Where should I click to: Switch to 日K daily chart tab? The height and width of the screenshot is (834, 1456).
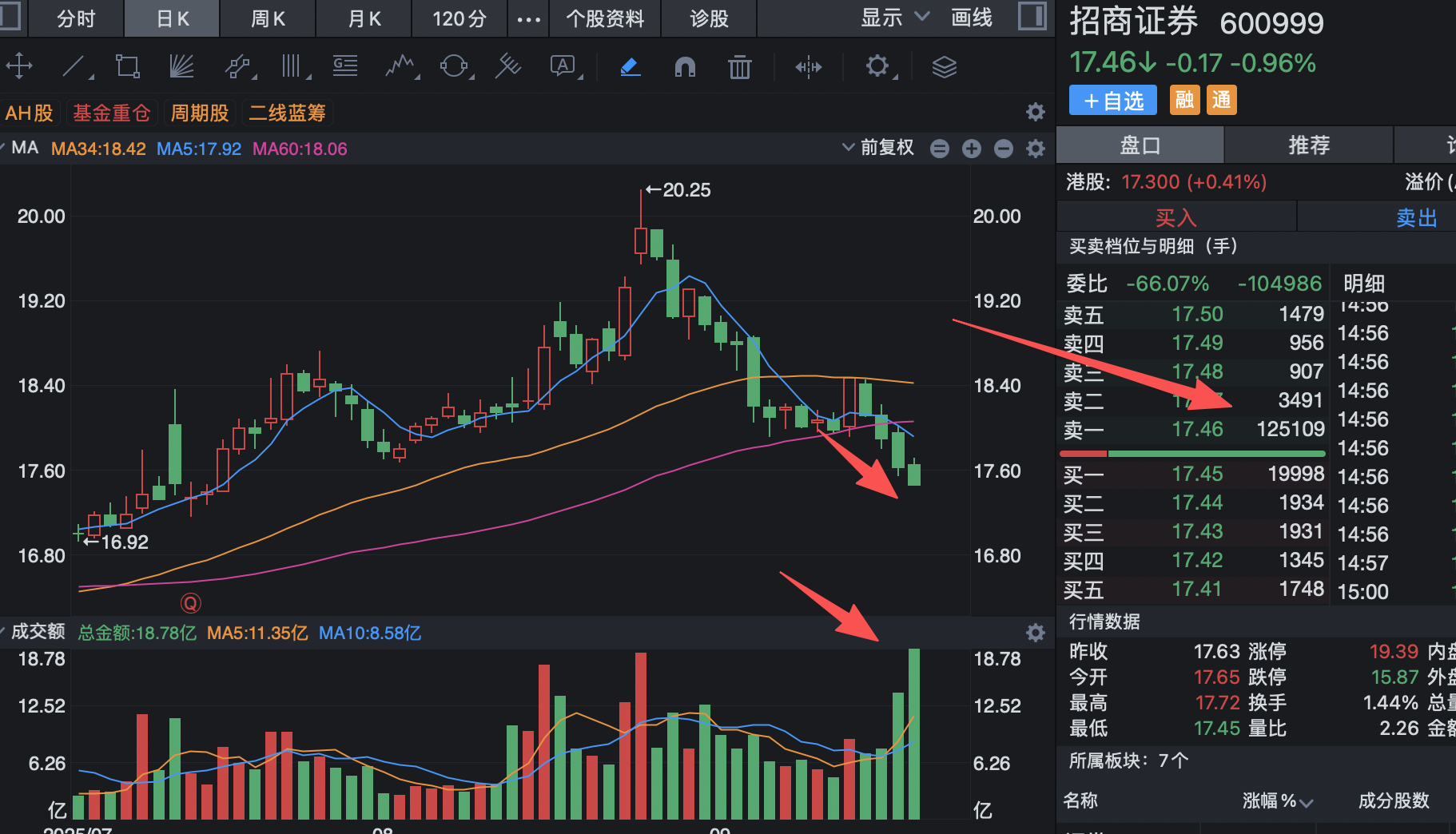pos(172,18)
